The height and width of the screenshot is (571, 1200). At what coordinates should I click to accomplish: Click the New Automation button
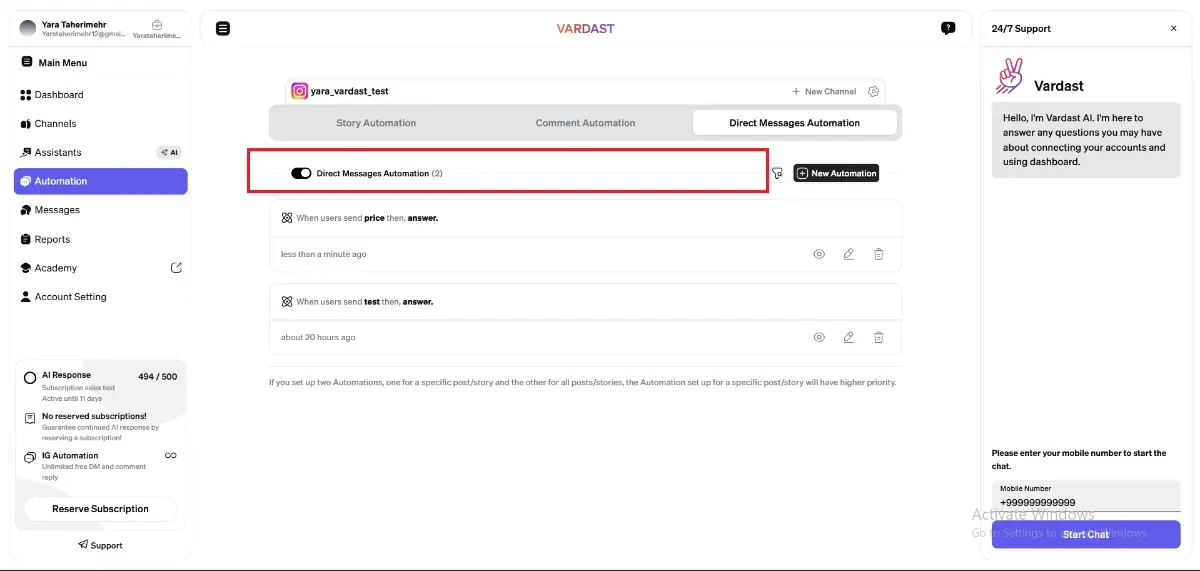point(836,173)
